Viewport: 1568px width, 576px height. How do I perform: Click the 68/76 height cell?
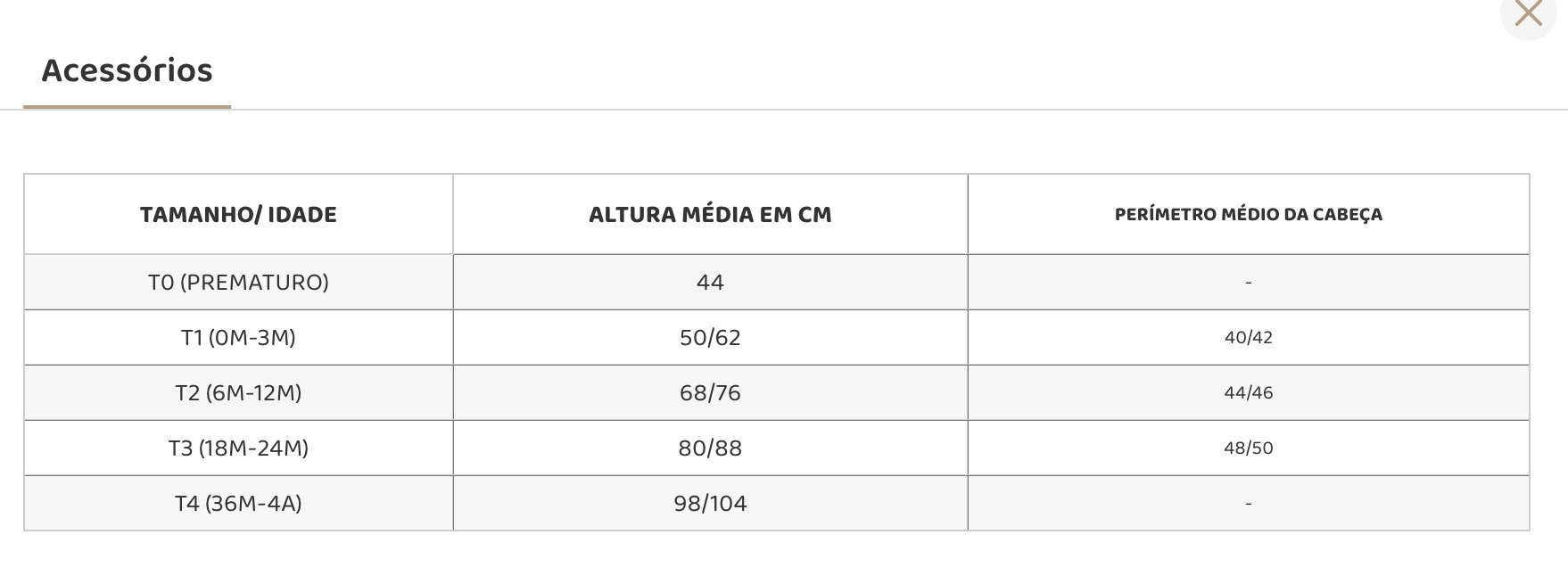pos(710,393)
